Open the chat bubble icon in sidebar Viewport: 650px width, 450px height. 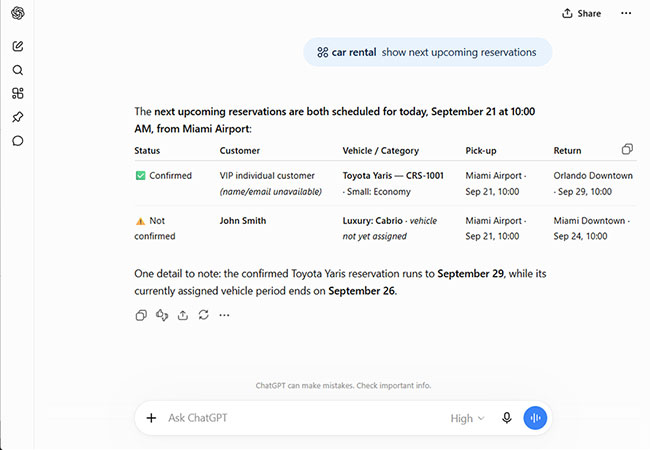(x=18, y=141)
